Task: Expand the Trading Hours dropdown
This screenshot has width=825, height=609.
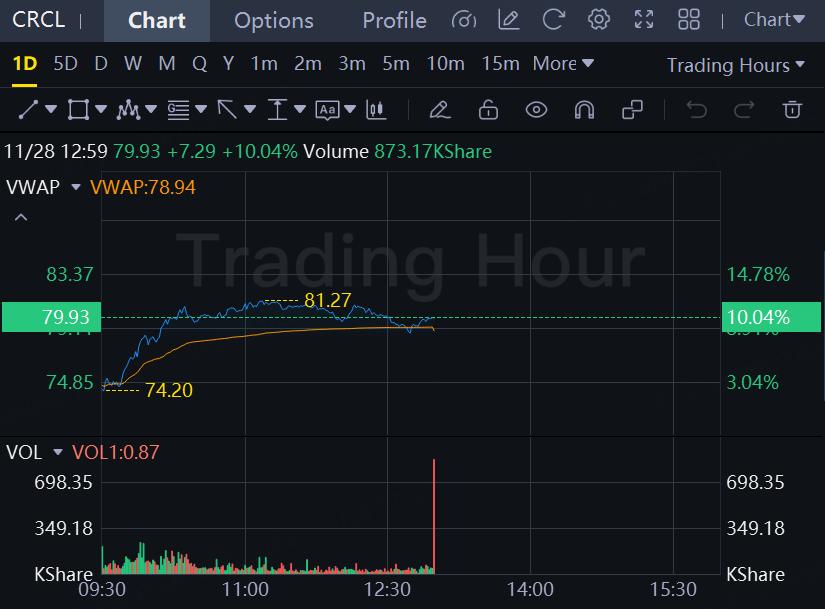Action: tap(735, 65)
